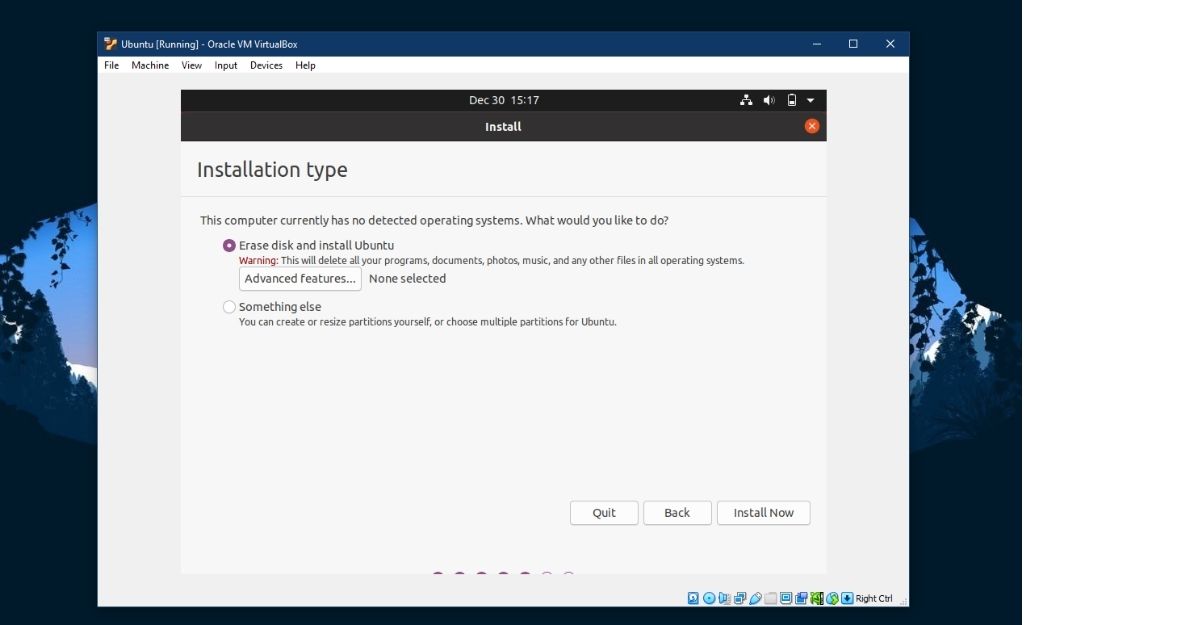Click the red Warning: label

tap(258, 261)
